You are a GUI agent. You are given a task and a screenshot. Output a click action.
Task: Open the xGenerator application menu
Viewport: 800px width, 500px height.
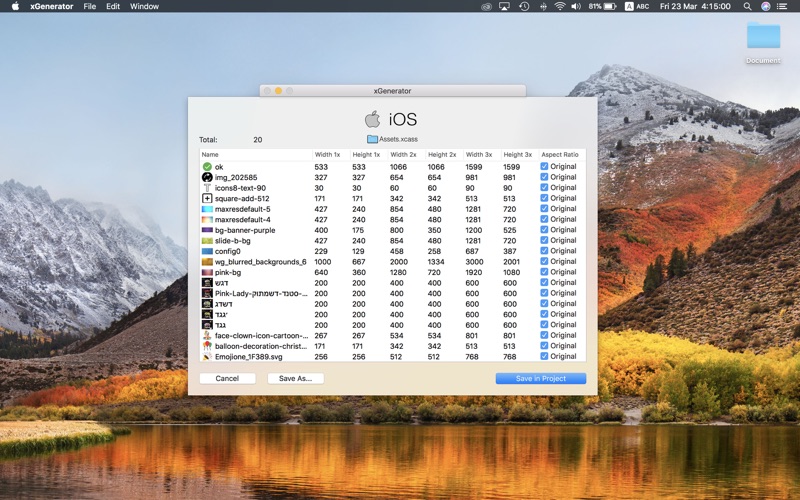(x=52, y=6)
